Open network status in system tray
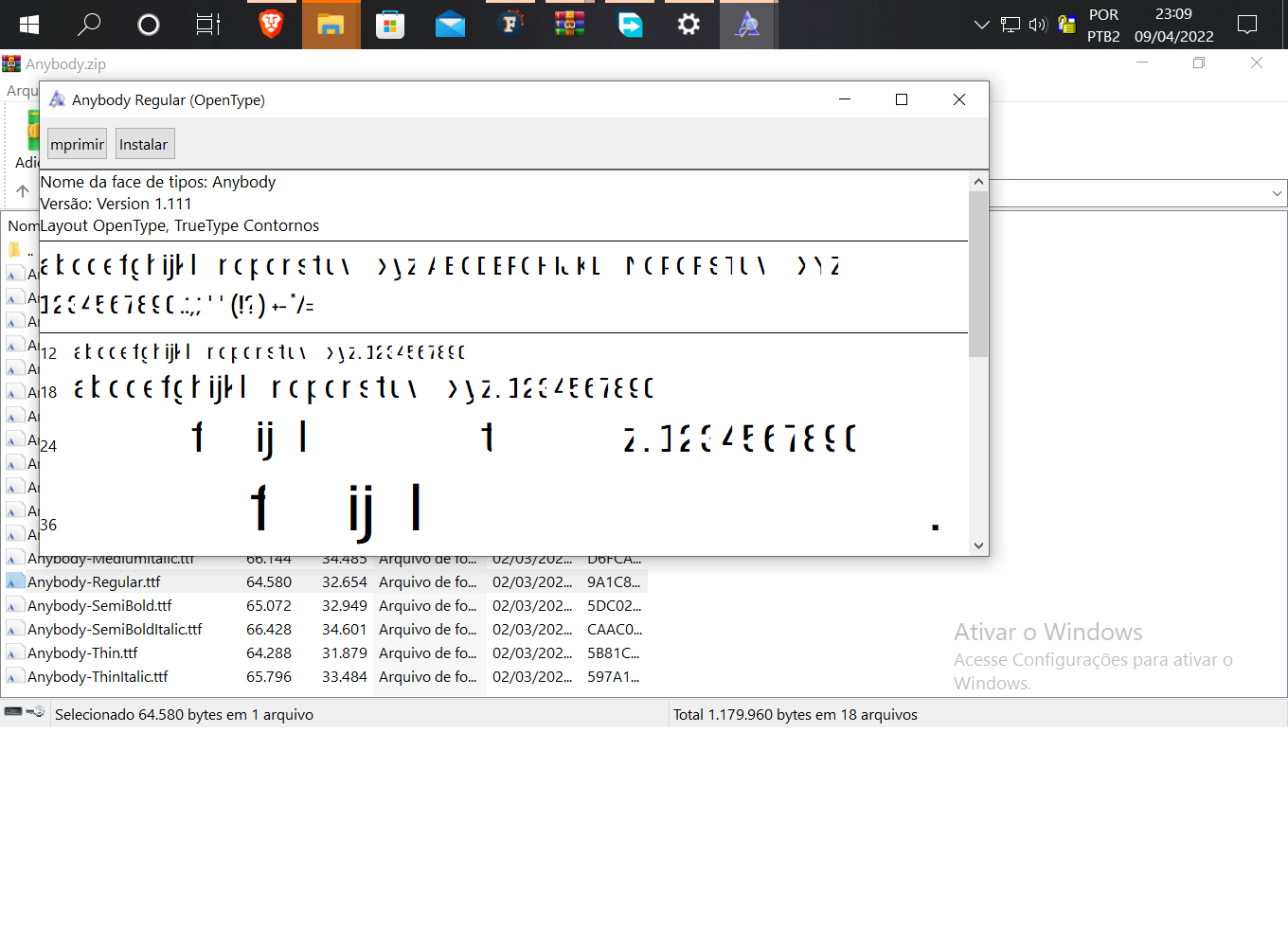This screenshot has width=1288, height=947. [x=1011, y=25]
